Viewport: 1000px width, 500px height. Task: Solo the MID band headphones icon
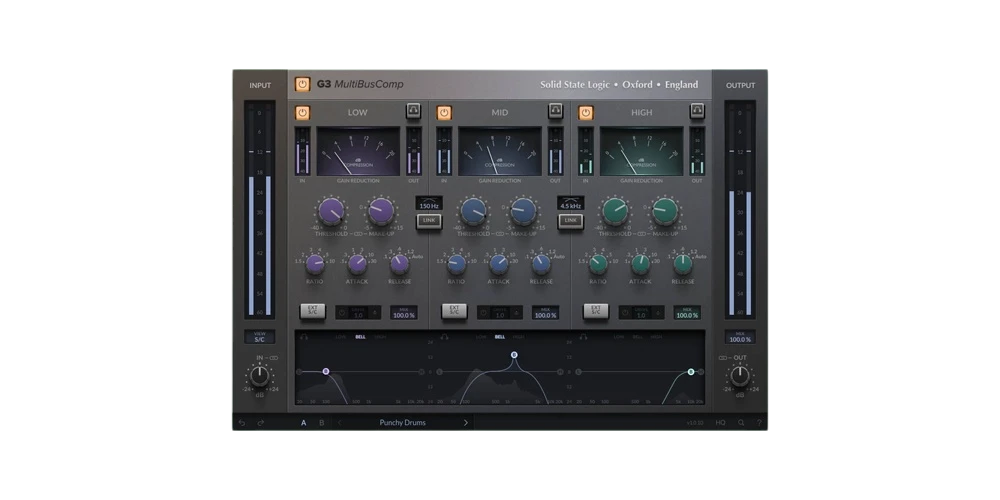(x=555, y=112)
